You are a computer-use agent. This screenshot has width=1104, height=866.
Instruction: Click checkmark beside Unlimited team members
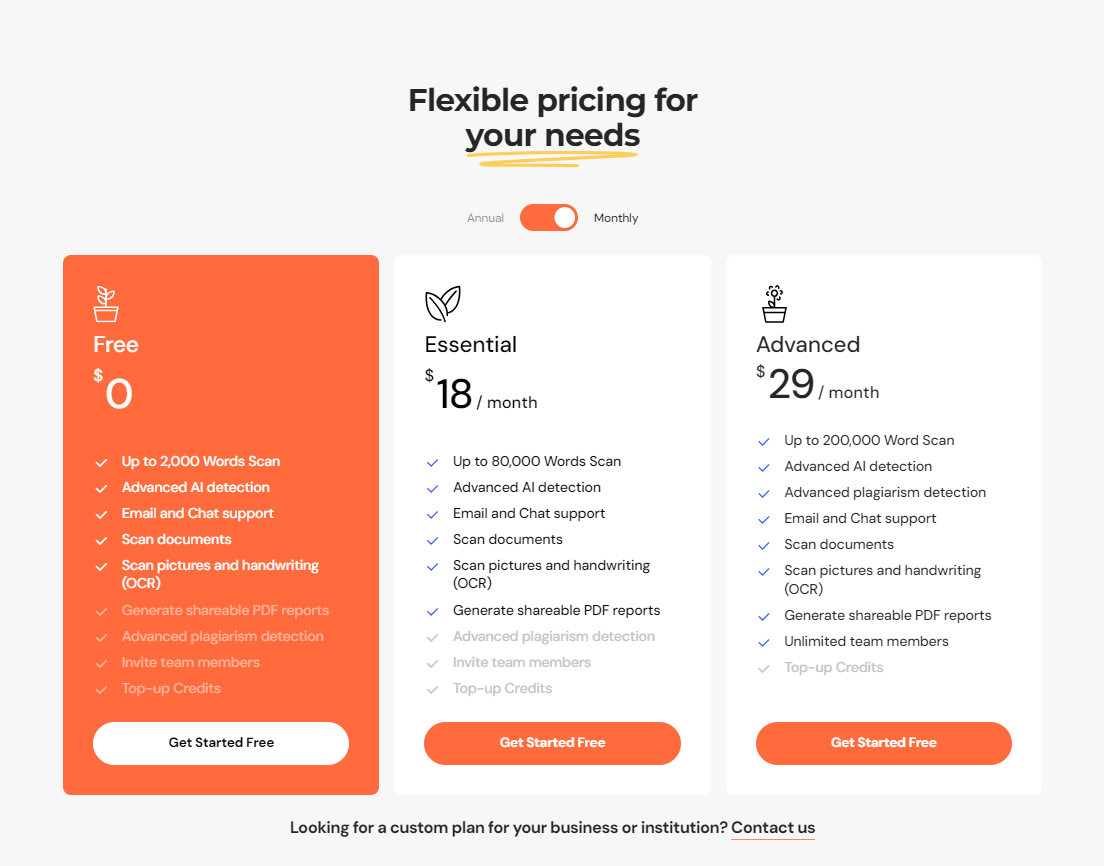[764, 642]
